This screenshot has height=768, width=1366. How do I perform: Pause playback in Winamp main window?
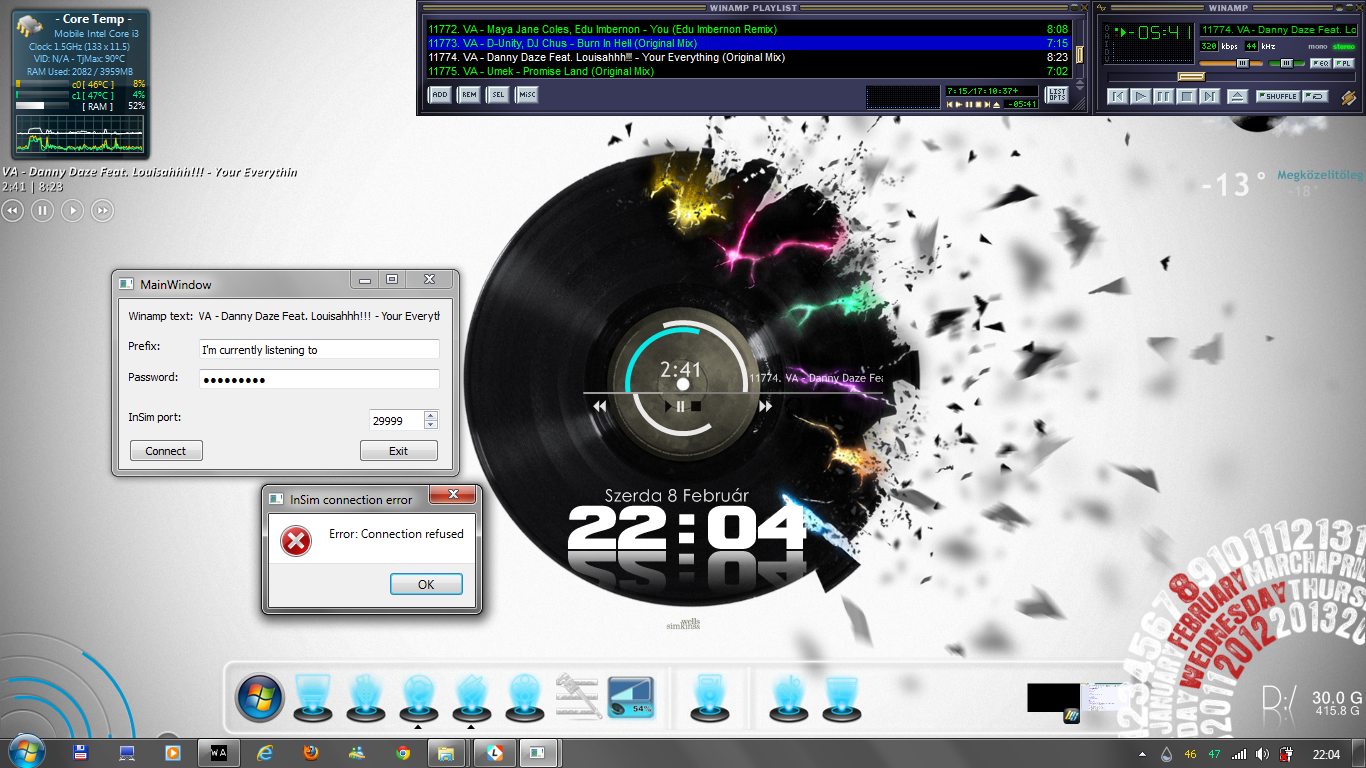pyautogui.click(x=1163, y=97)
